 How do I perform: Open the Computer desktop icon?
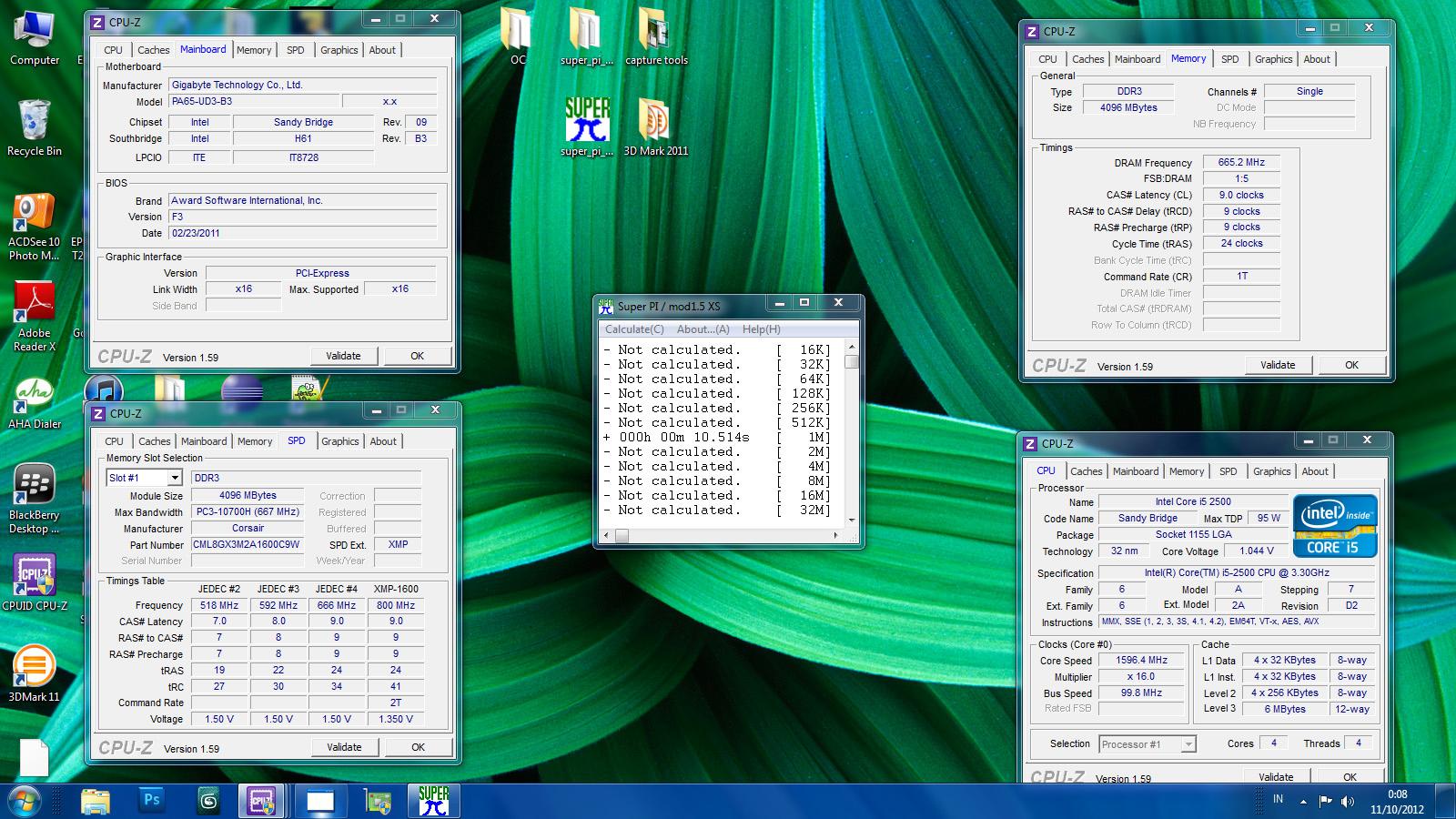(x=35, y=38)
